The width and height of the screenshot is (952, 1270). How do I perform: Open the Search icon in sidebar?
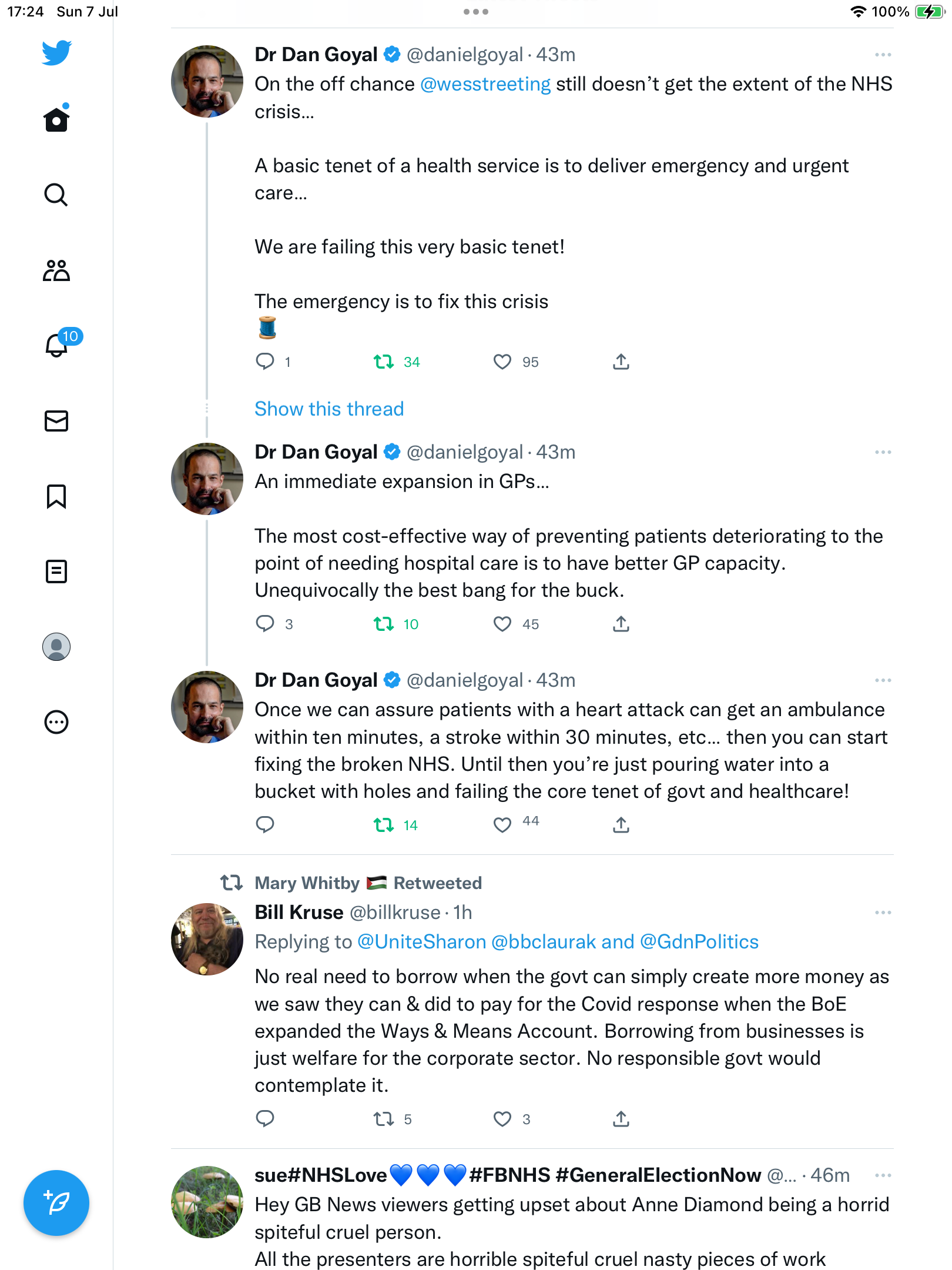click(x=56, y=195)
